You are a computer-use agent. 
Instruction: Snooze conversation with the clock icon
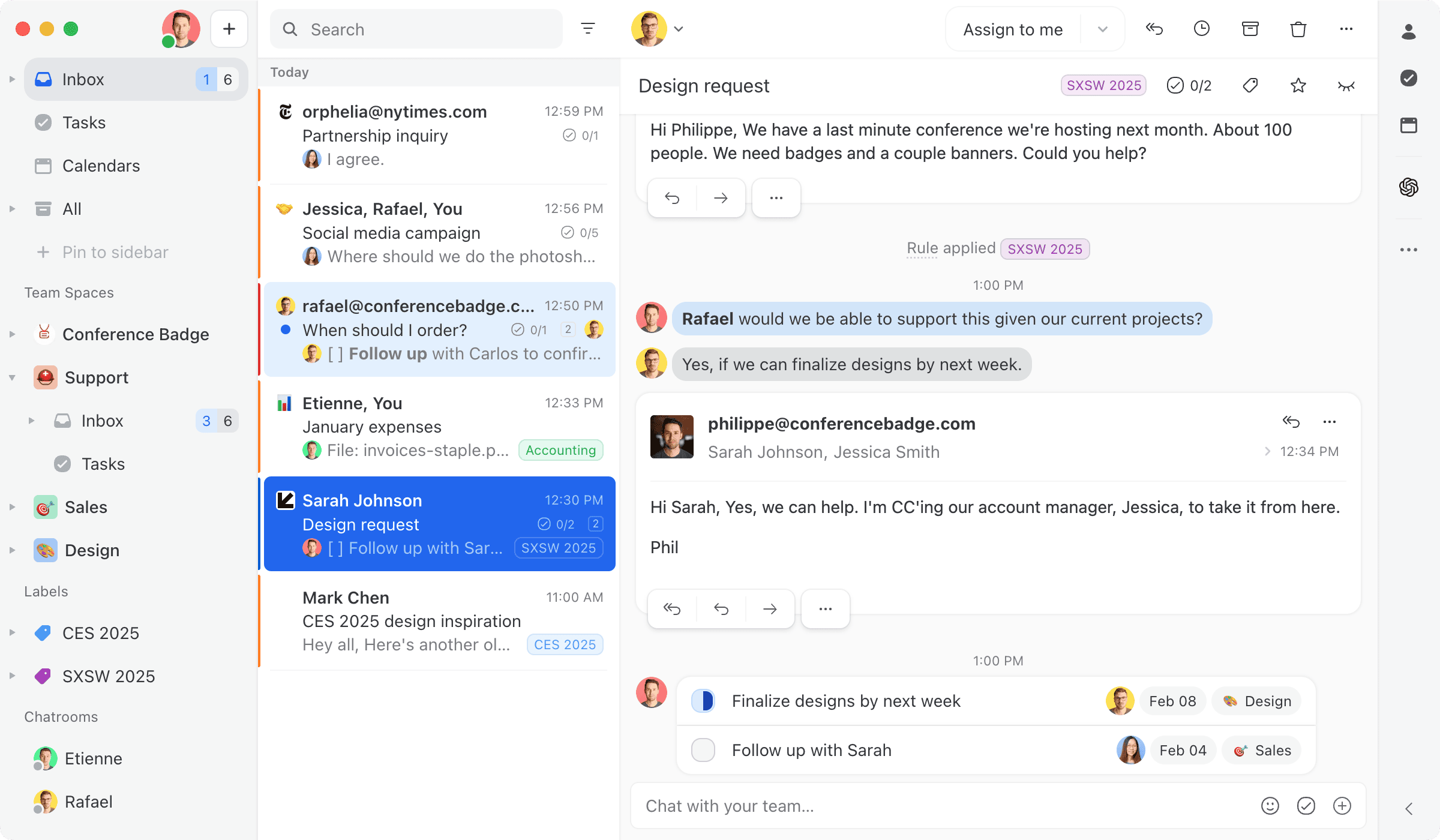click(1202, 29)
